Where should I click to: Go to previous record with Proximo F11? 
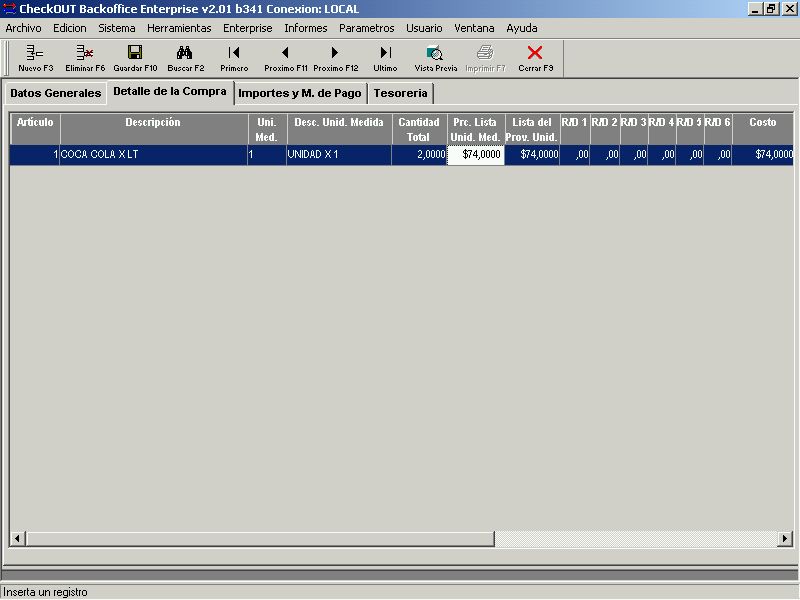point(286,59)
